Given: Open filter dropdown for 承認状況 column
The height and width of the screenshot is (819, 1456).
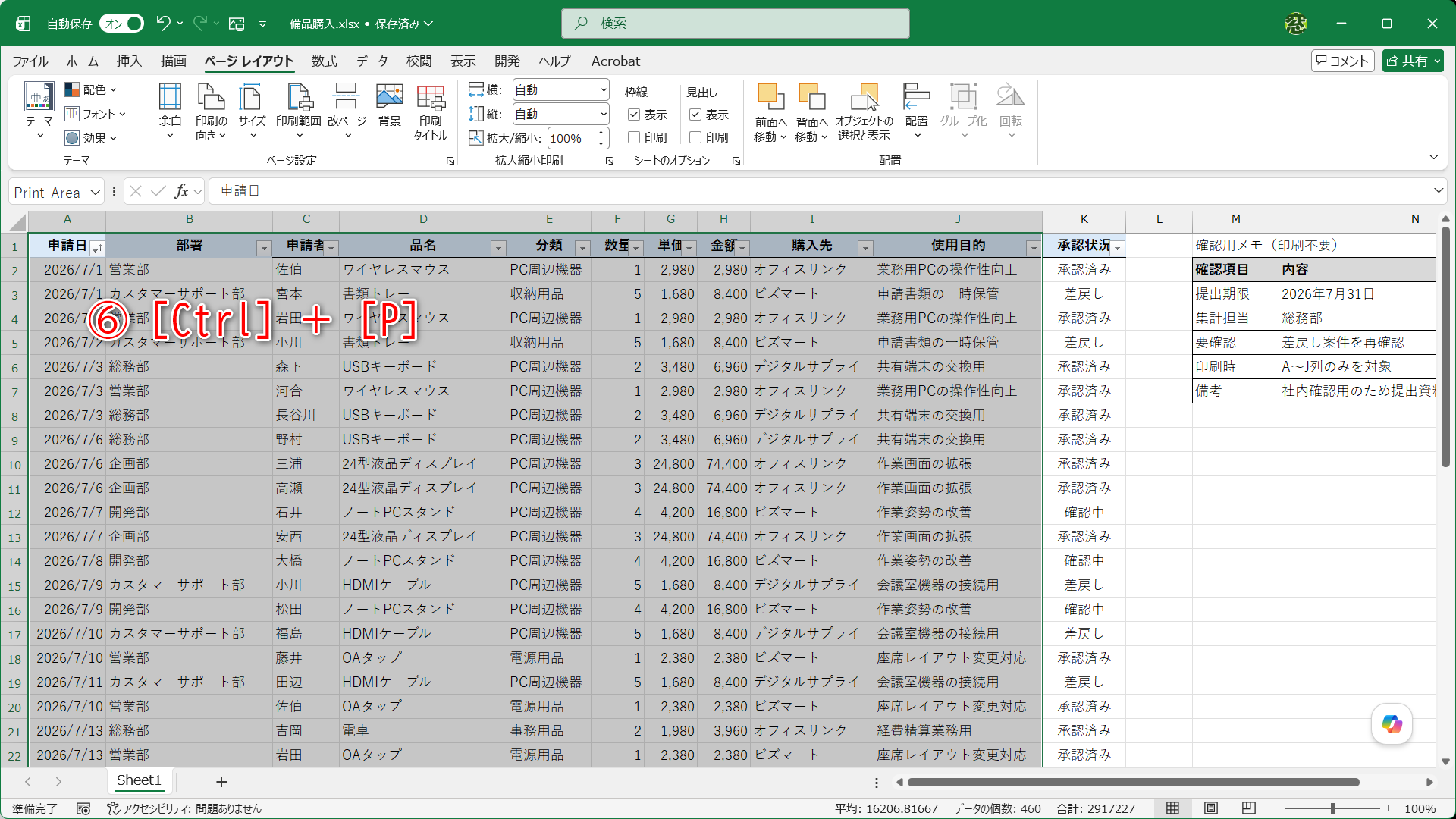Looking at the screenshot, I should (1117, 248).
